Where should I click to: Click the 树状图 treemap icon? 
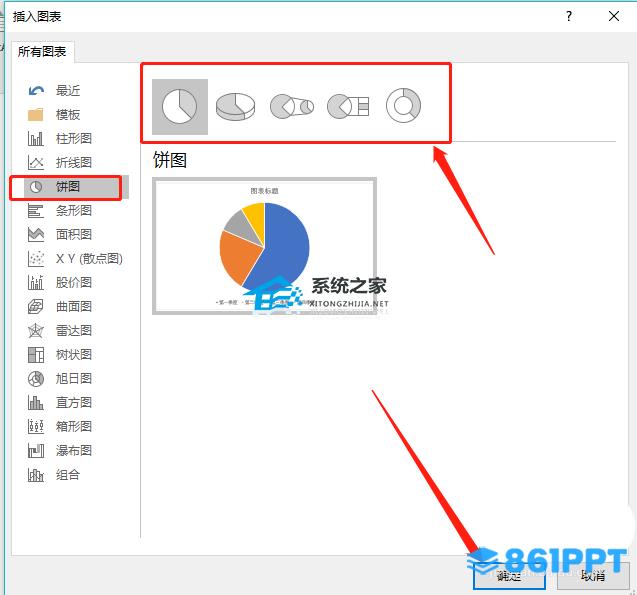coord(36,355)
